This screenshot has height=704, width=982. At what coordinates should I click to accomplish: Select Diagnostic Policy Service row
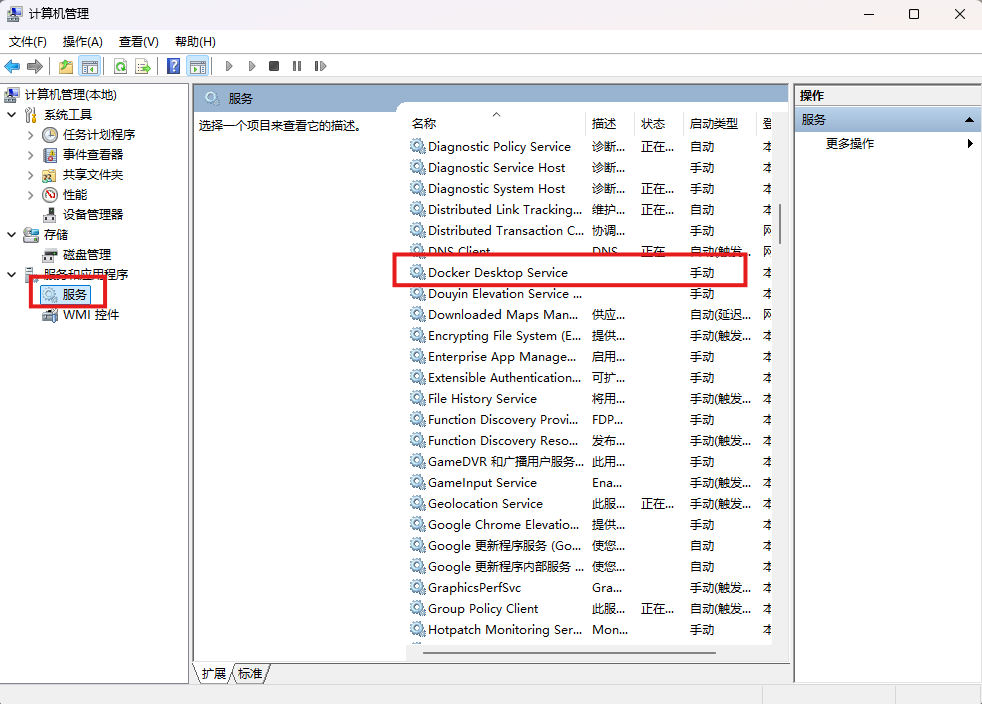pyautogui.click(x=589, y=147)
